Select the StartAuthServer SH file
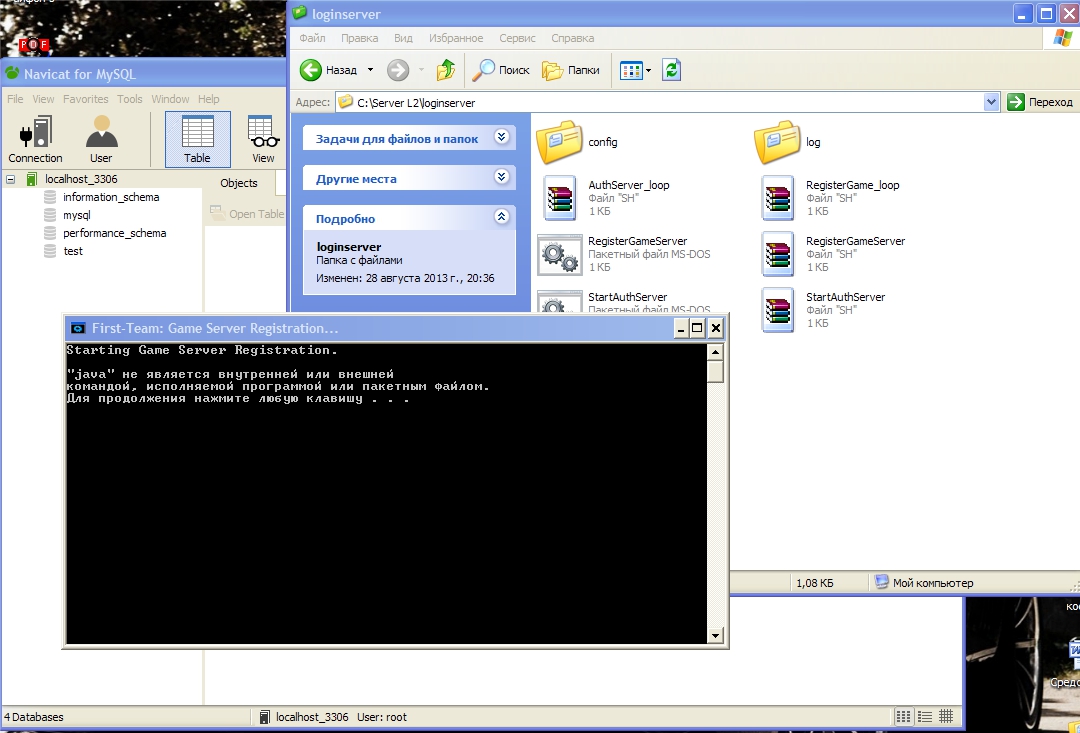The width and height of the screenshot is (1080, 733). (779, 310)
